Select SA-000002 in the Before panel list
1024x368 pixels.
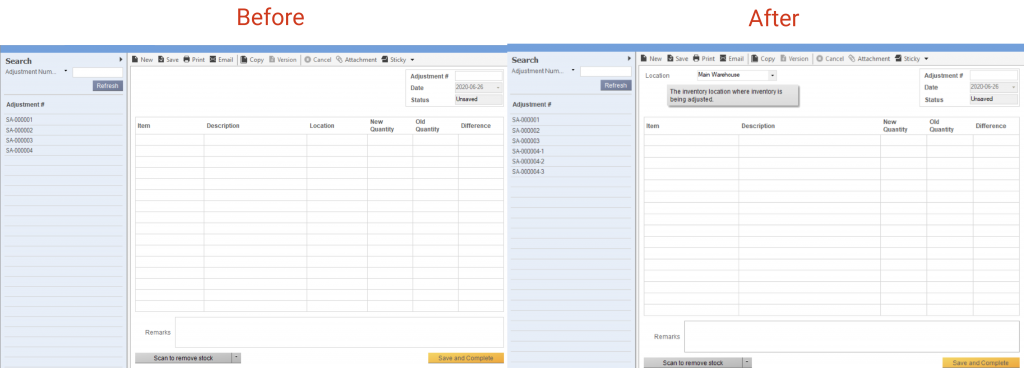(64, 130)
